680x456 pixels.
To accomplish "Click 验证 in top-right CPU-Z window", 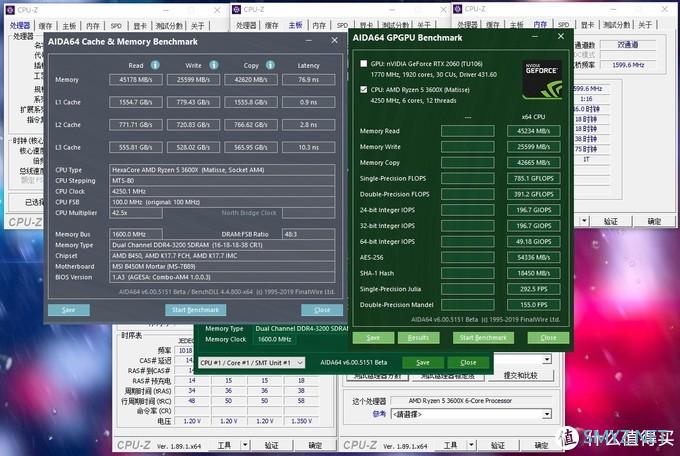I will click(611, 221).
